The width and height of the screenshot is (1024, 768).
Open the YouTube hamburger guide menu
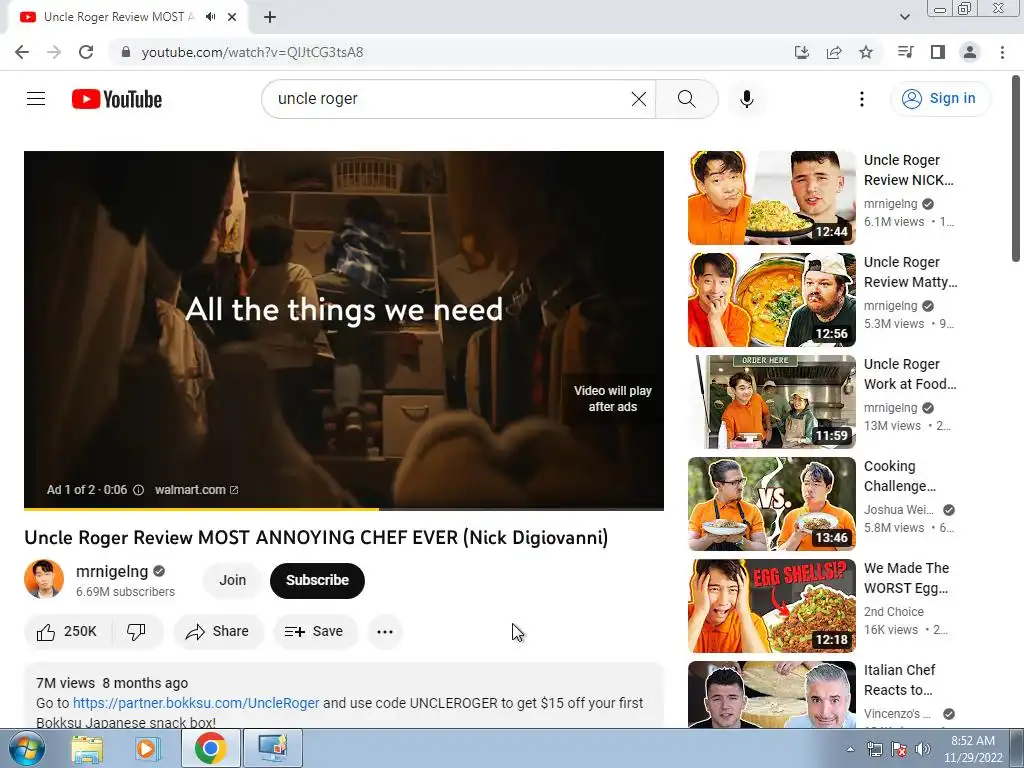coord(36,99)
